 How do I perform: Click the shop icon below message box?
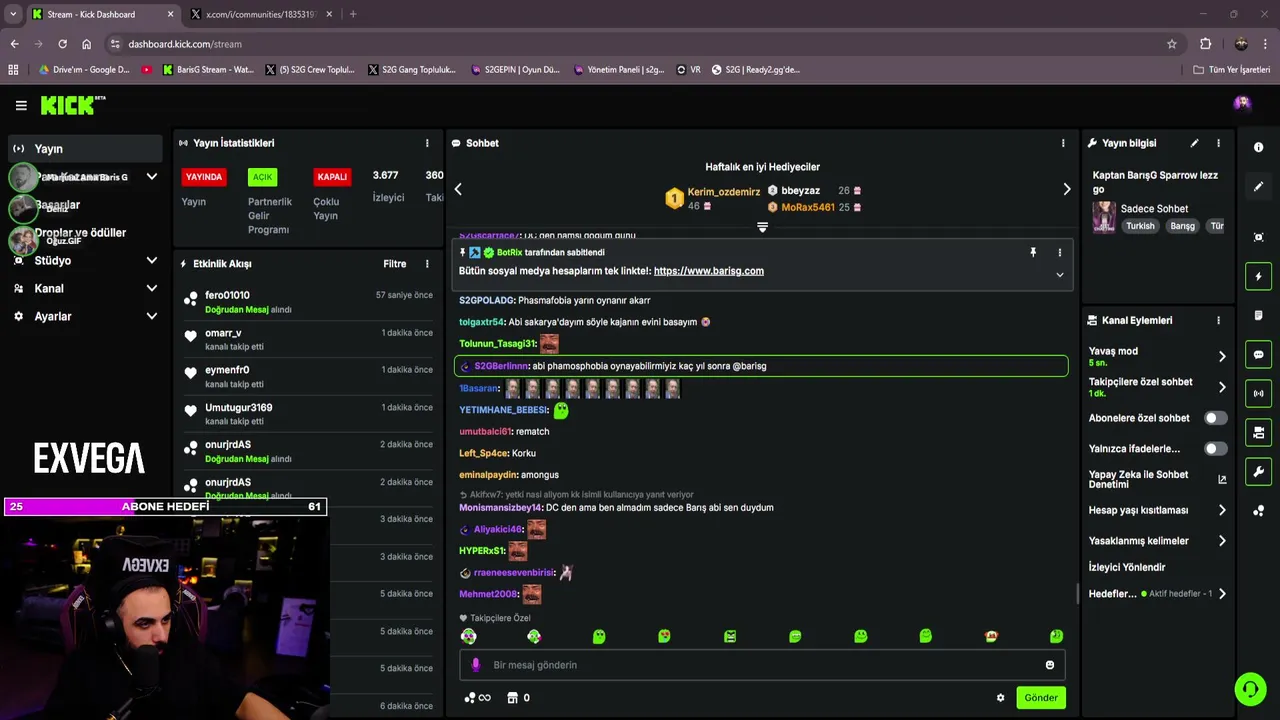513,698
